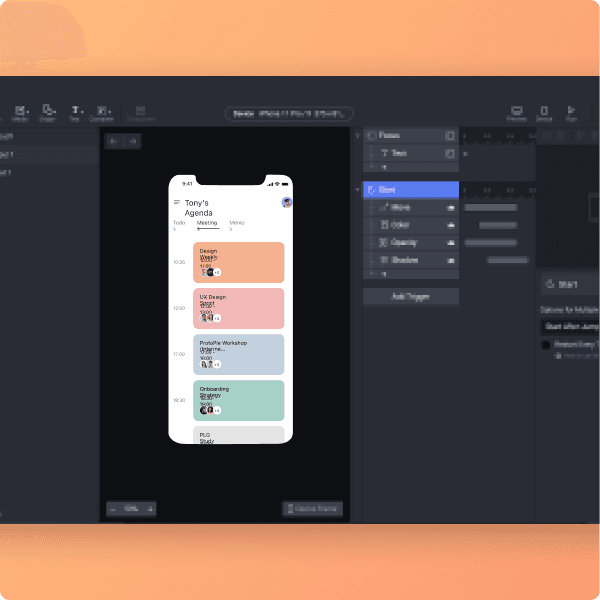Click the Add Trigger button

[x=411, y=297]
